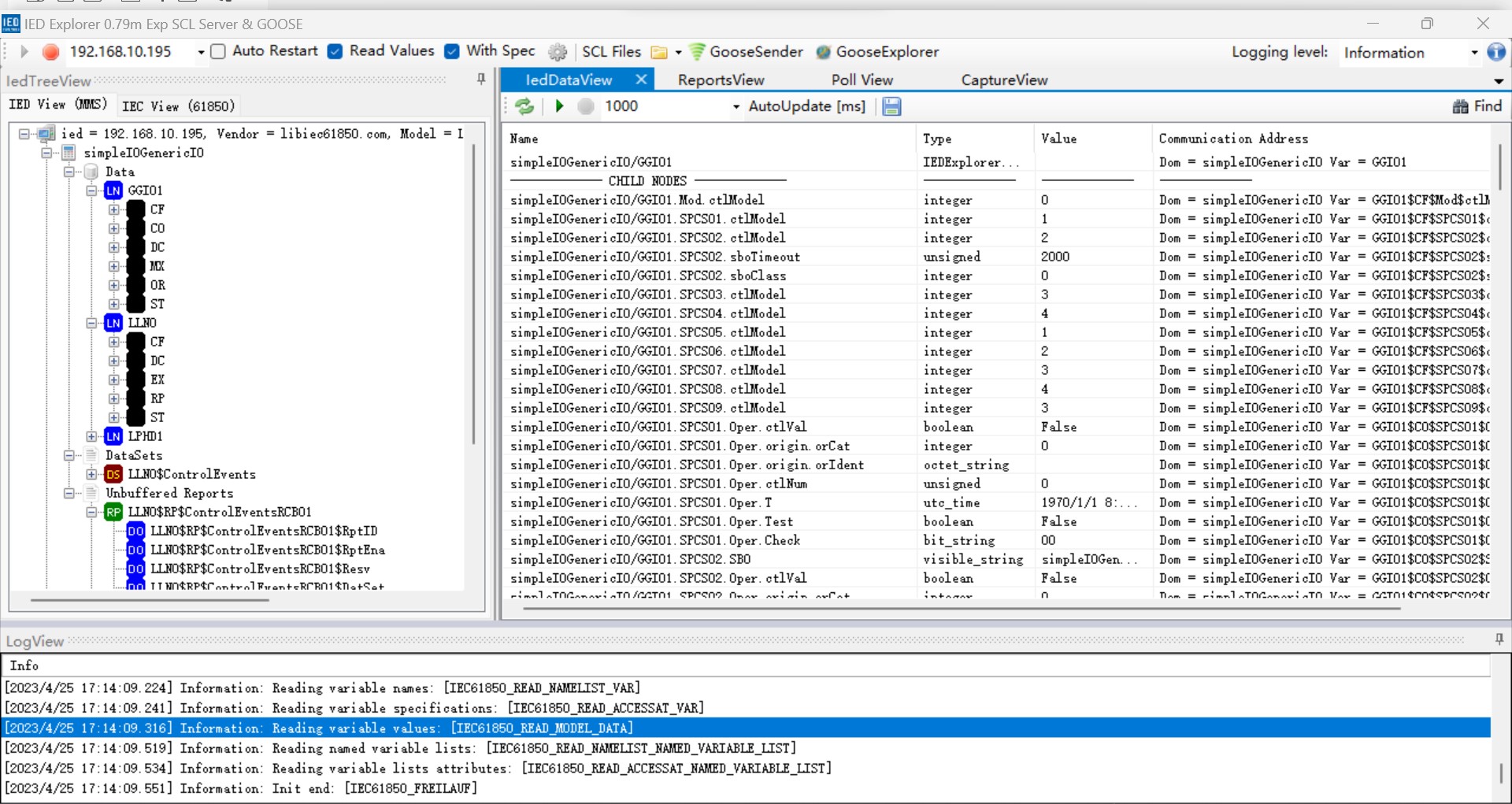This screenshot has height=804, width=1512.
Task: Open the Logging level Information dropdown
Action: point(1474,53)
